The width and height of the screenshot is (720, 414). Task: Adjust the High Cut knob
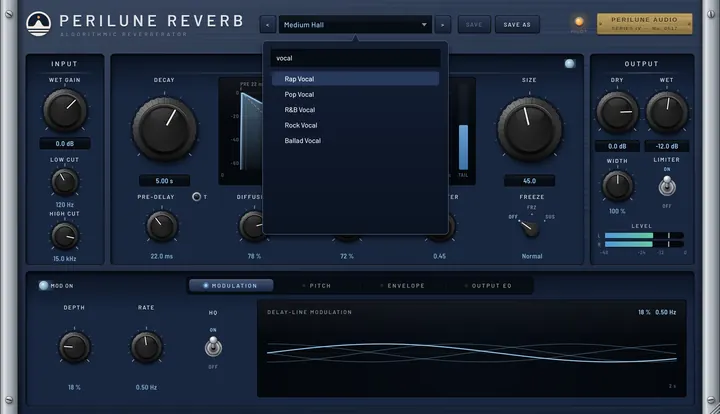65,236
